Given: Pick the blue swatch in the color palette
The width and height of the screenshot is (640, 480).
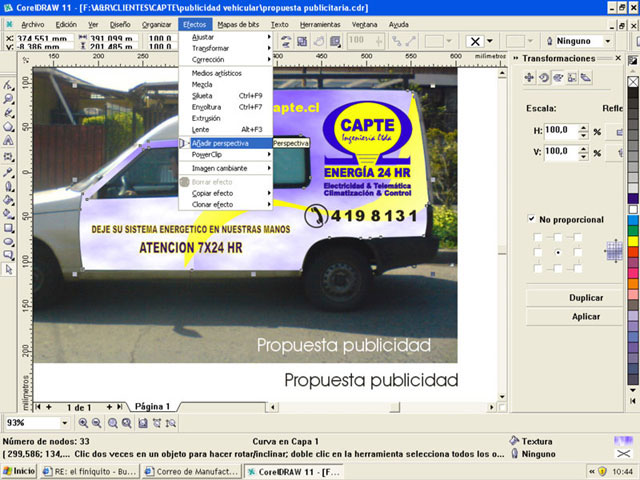Looking at the screenshot, I should coord(633,220).
